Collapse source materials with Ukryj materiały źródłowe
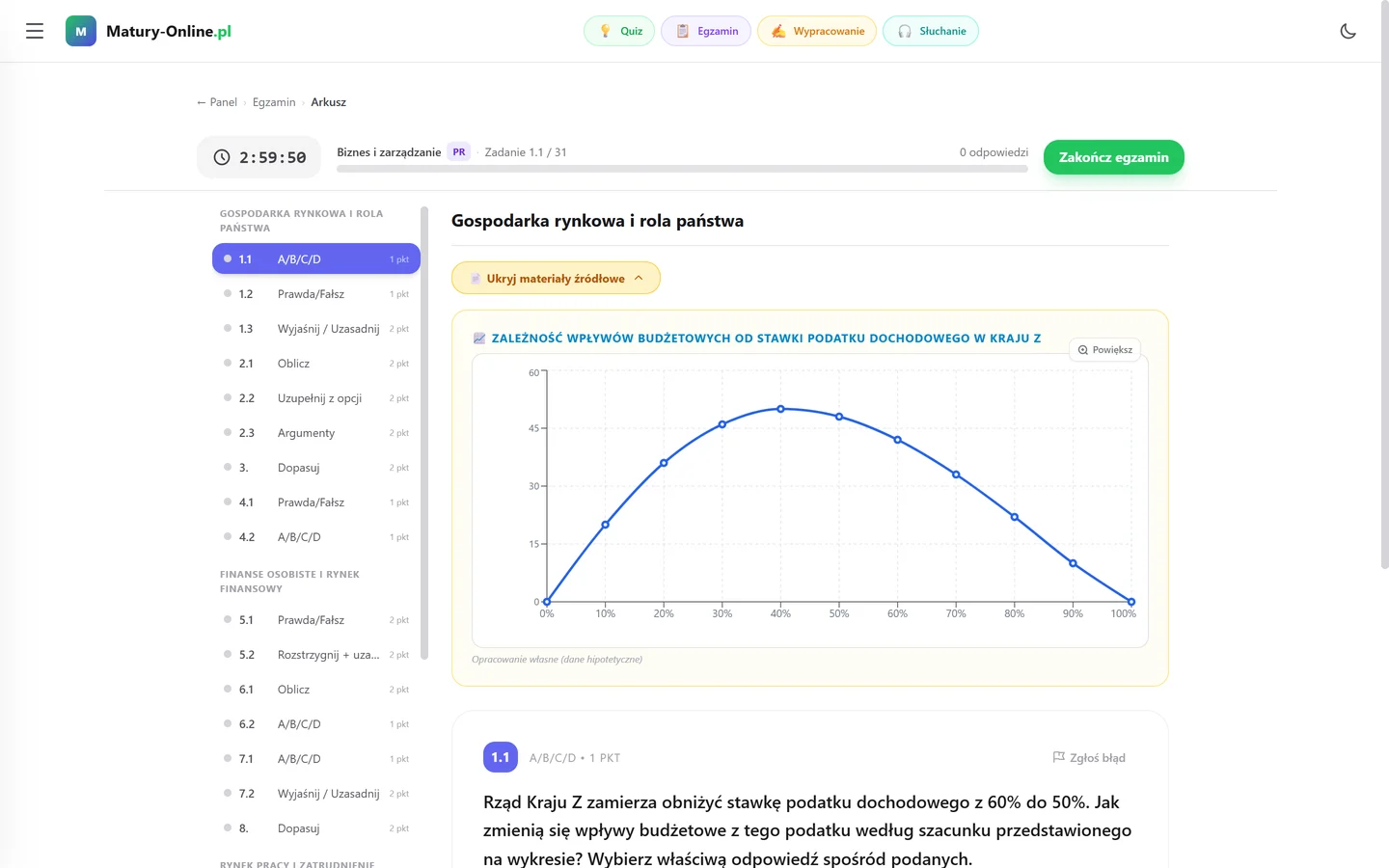Image resolution: width=1389 pixels, height=868 pixels. tap(556, 278)
